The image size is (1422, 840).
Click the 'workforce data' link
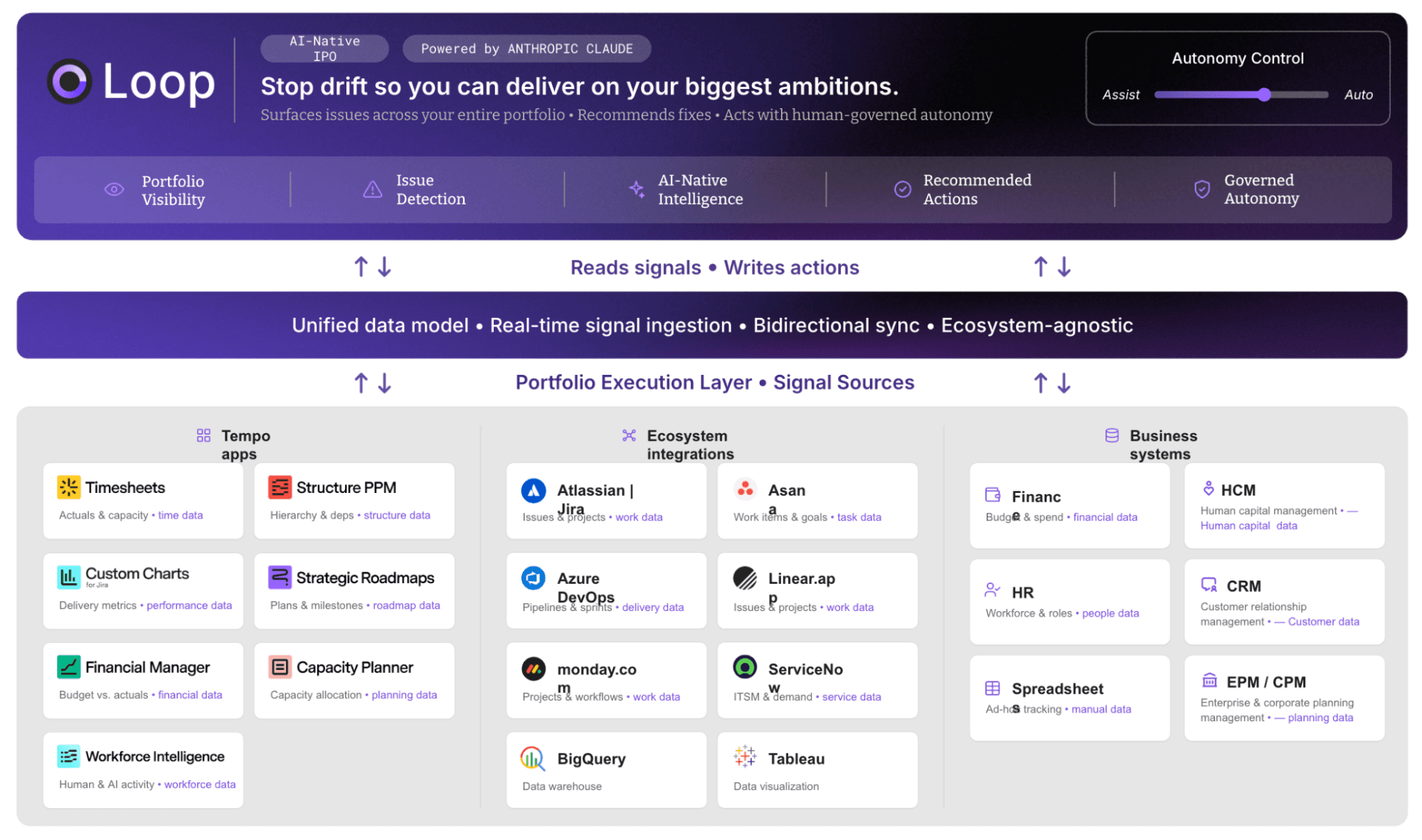(200, 784)
